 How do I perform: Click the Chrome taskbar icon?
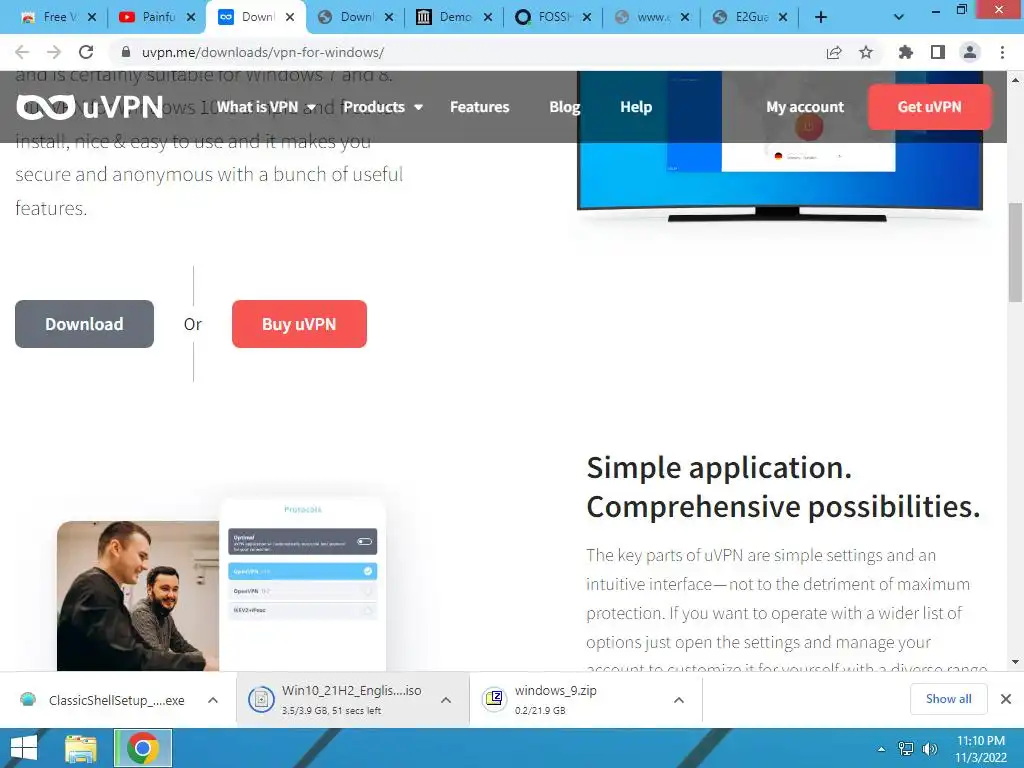click(x=143, y=748)
